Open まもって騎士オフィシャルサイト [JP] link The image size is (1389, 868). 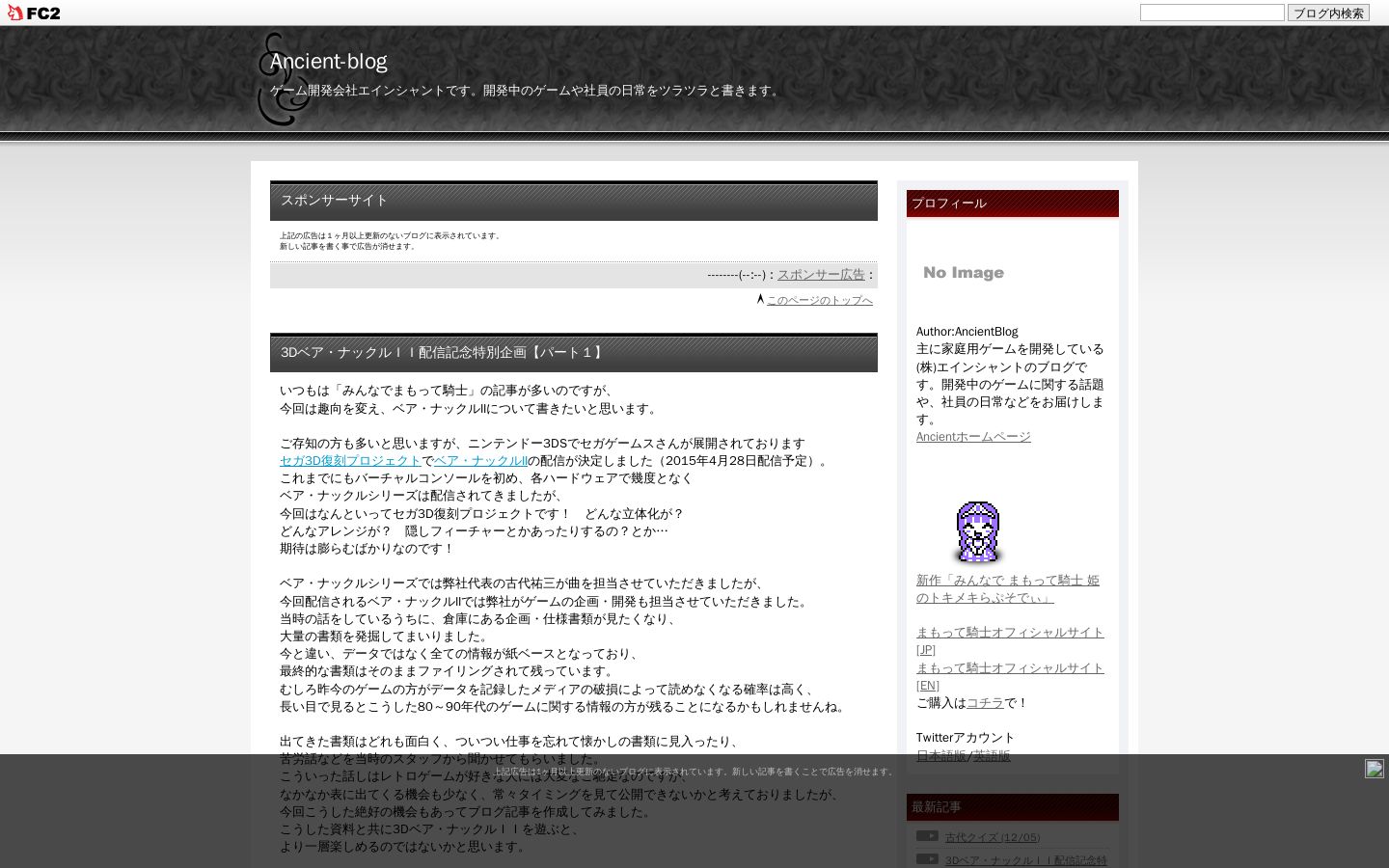(x=1010, y=641)
